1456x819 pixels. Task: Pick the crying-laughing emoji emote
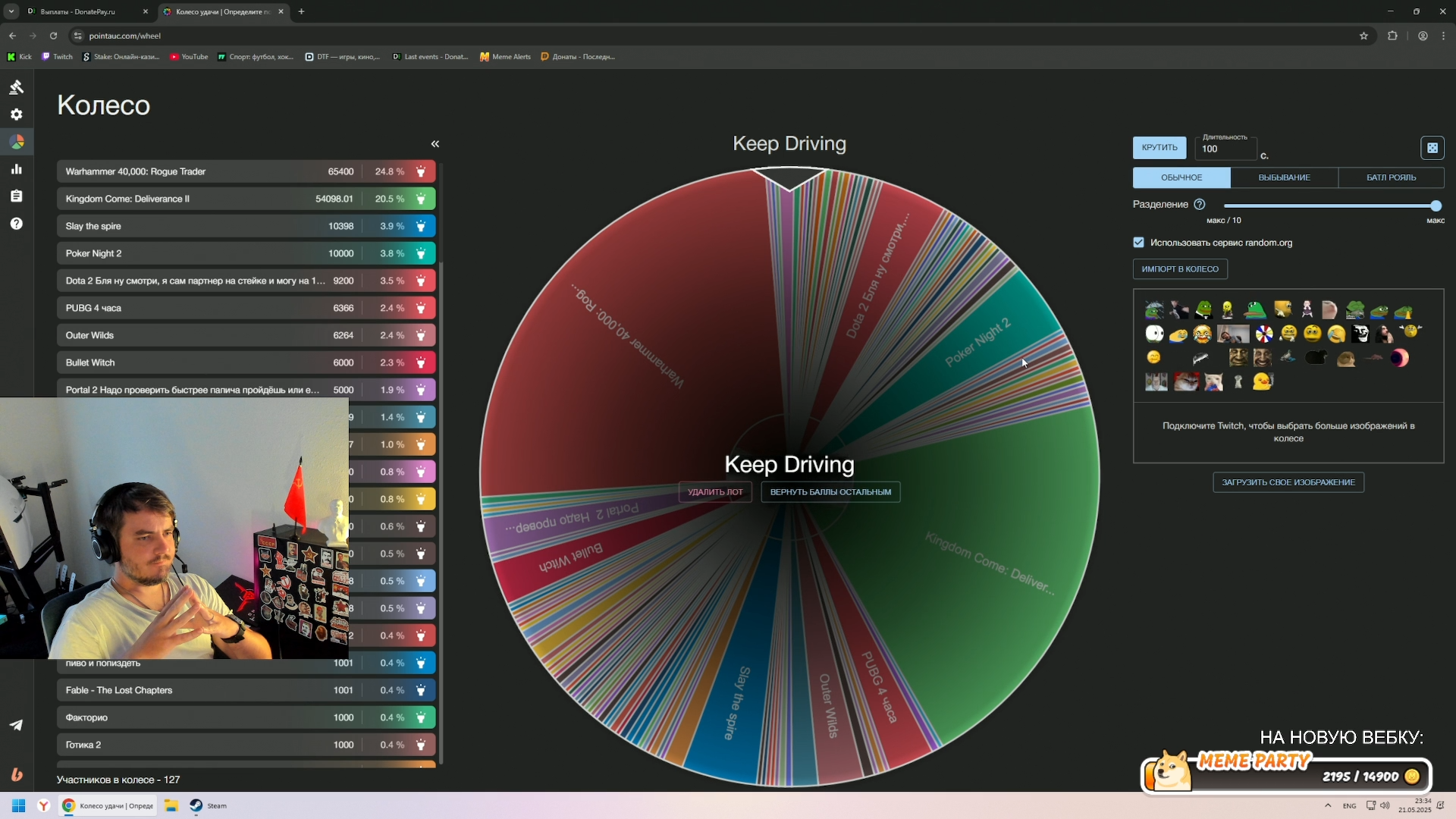click(1202, 334)
